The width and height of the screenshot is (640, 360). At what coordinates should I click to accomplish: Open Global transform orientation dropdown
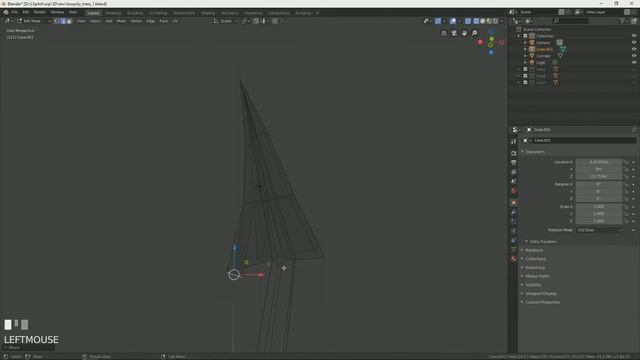[x=225, y=21]
